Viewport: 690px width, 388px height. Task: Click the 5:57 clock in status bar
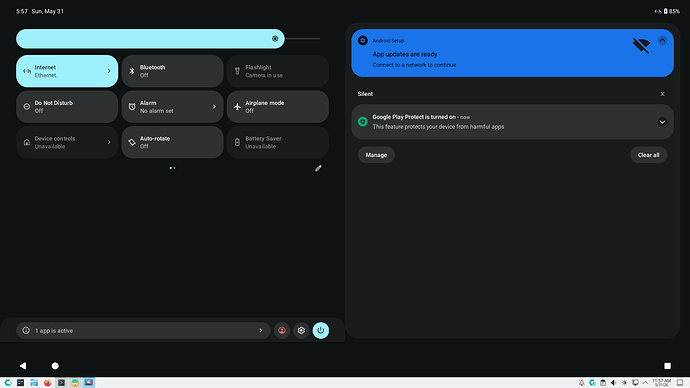click(x=22, y=11)
